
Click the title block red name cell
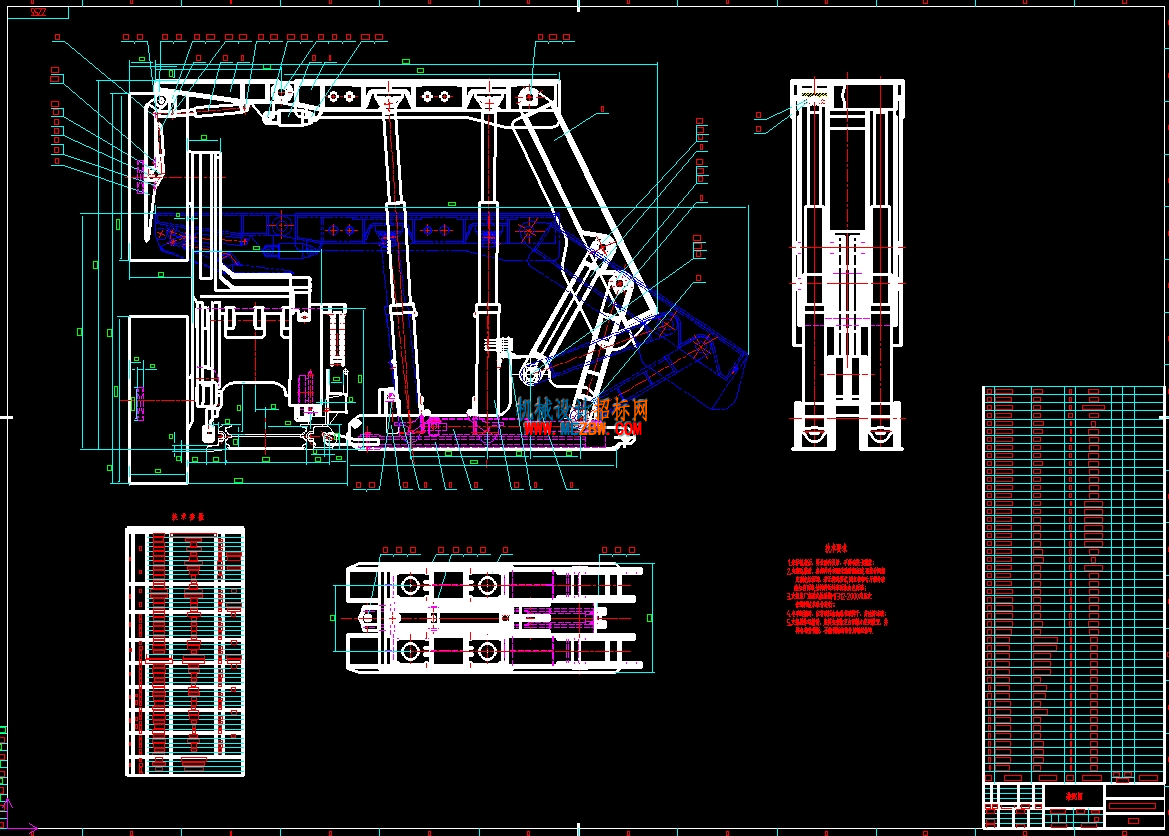[x=1074, y=796]
